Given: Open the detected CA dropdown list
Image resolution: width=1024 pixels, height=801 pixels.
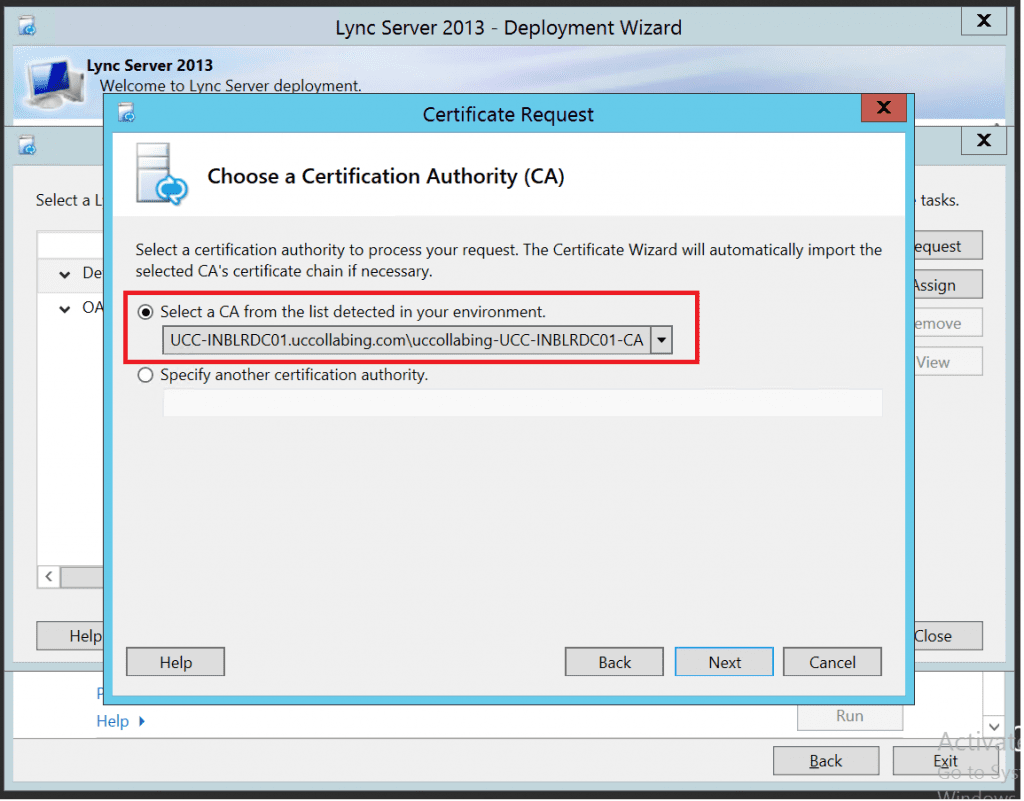Looking at the screenshot, I should (661, 340).
